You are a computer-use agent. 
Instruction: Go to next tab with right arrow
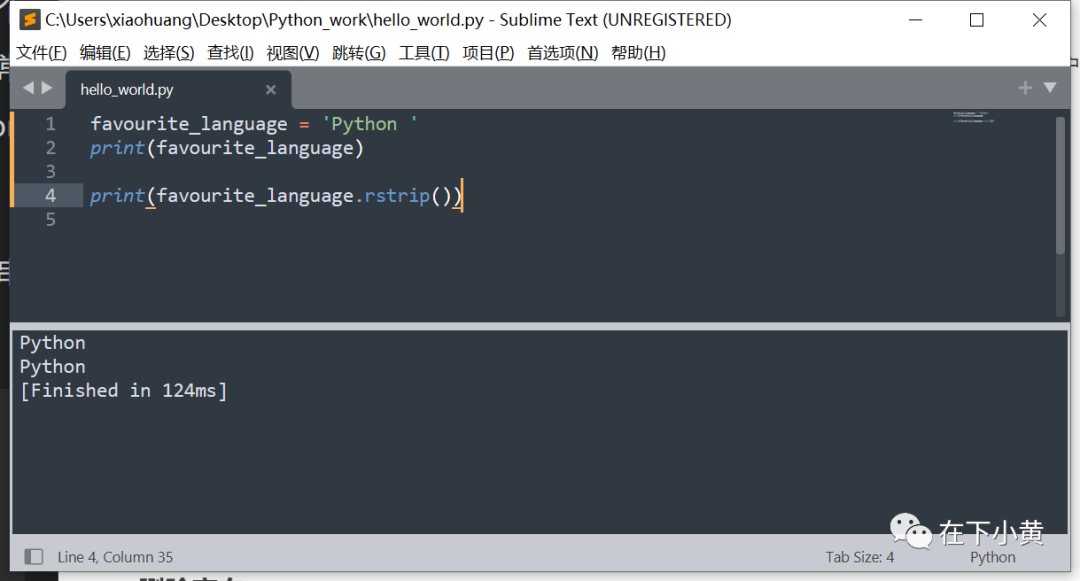47,88
